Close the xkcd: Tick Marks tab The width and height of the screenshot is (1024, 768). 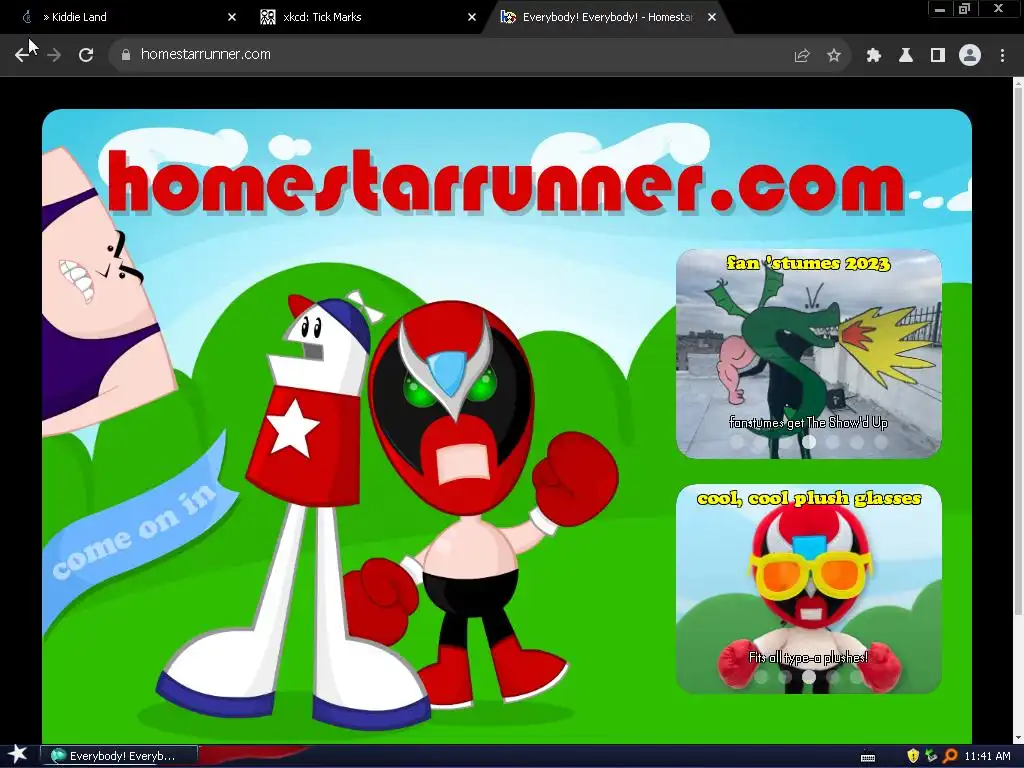click(x=472, y=17)
